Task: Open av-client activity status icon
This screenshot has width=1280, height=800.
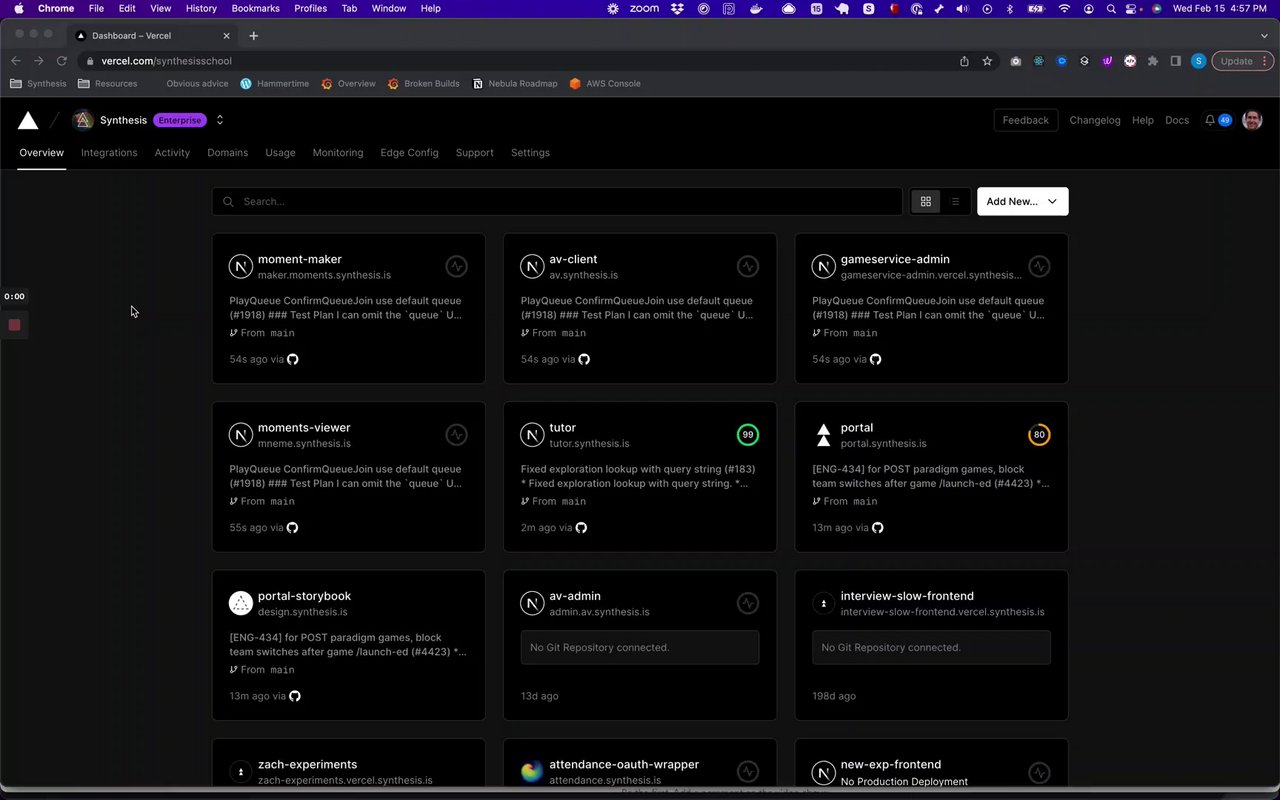Action: (x=748, y=266)
